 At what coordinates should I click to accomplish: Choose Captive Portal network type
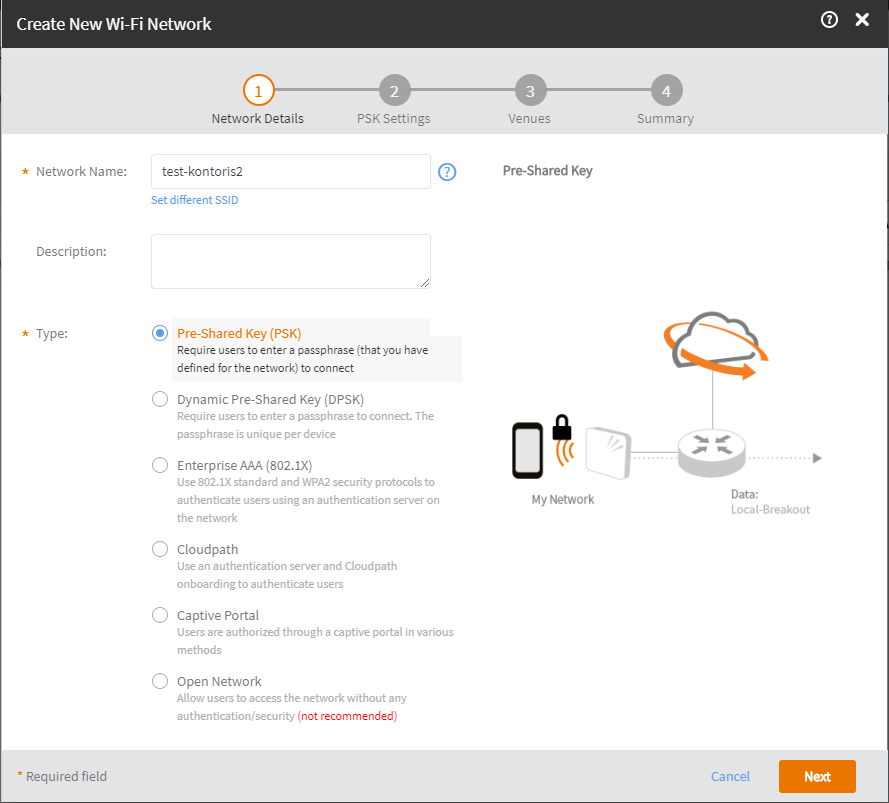pyautogui.click(x=160, y=615)
